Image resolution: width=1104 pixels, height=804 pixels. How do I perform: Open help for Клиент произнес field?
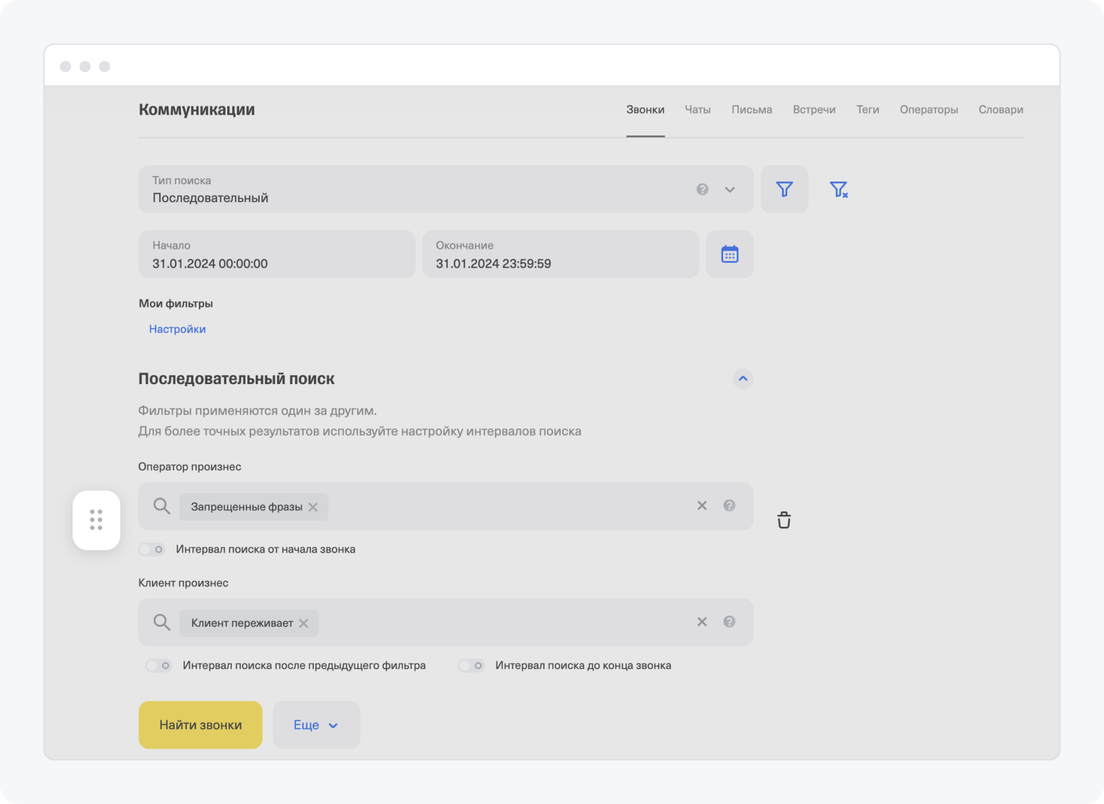729,622
